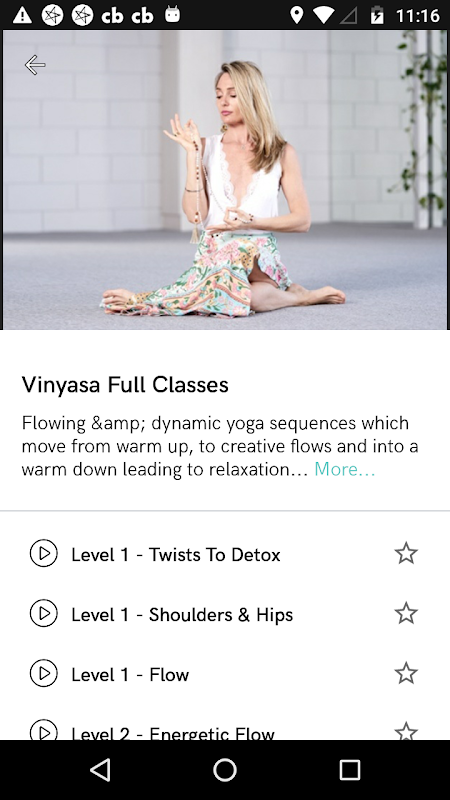Tap the battery charging status icon

376,15
